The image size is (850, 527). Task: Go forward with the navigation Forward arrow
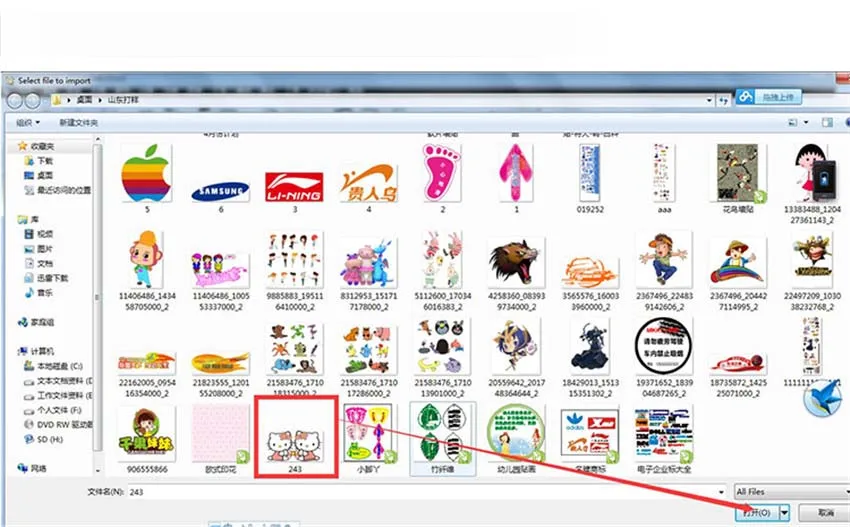33,100
